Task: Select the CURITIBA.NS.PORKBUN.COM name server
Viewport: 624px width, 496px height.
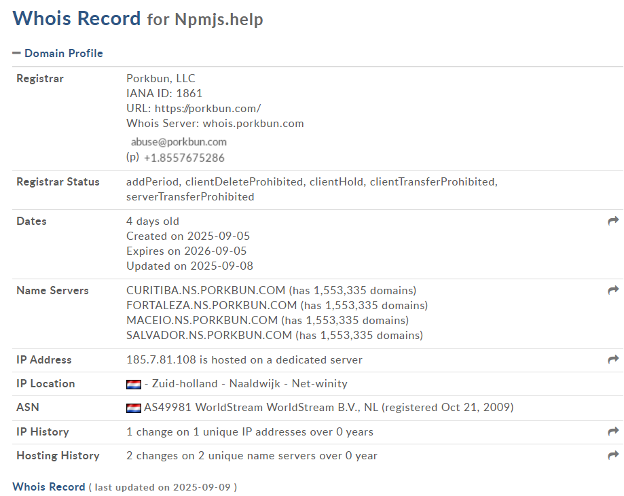Action: tap(206, 290)
